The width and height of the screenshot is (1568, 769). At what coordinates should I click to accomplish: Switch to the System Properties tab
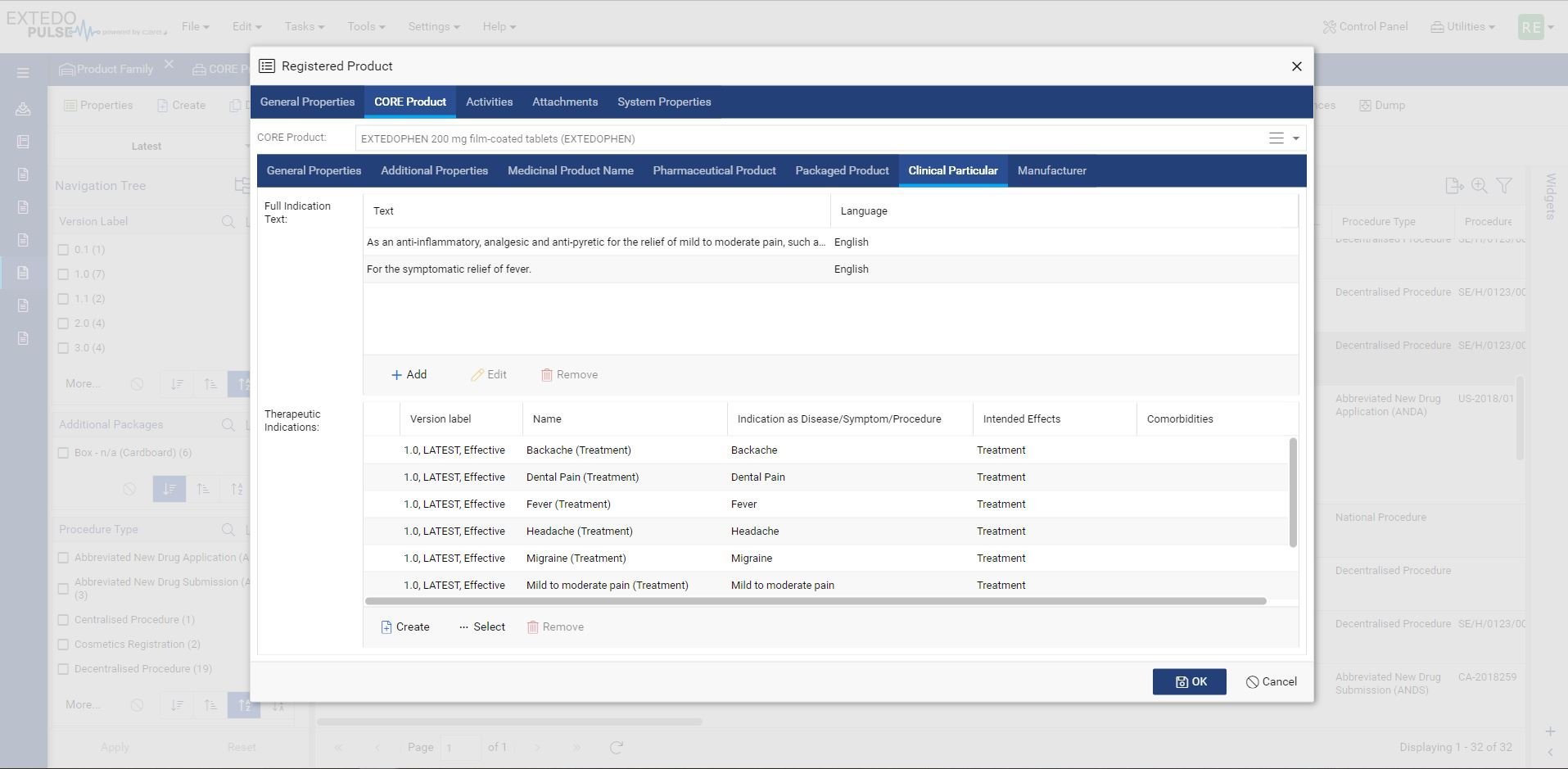coord(664,102)
